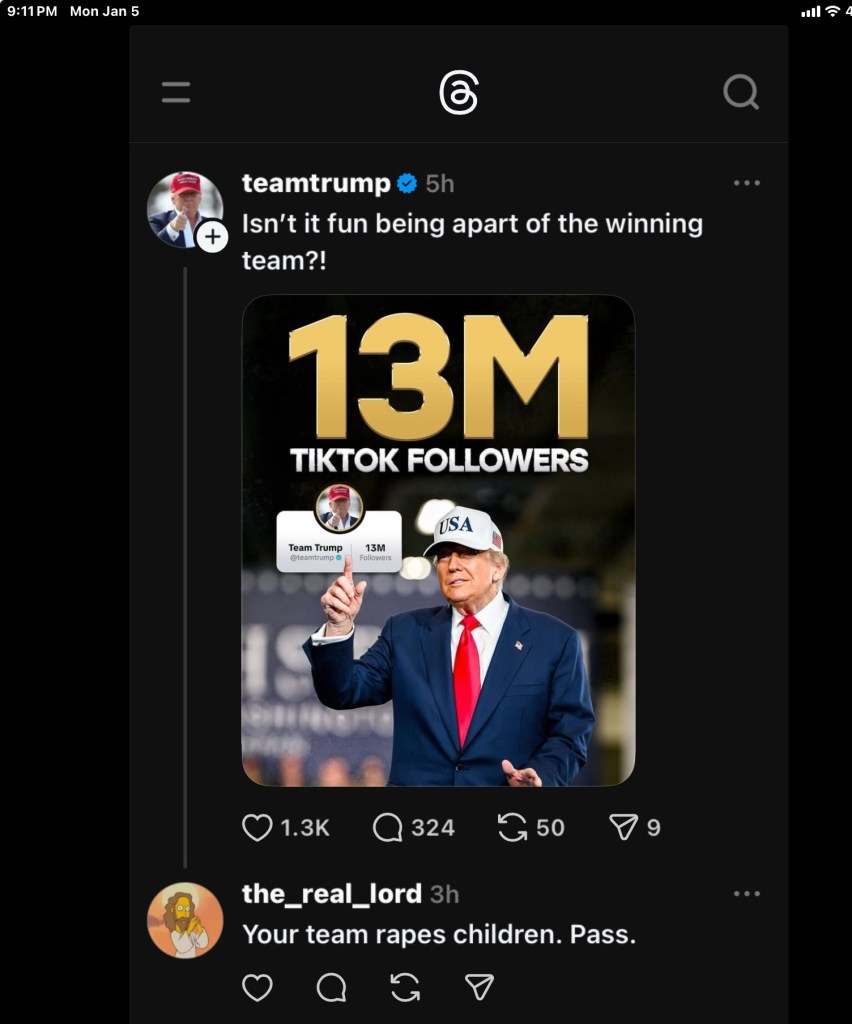Repost the_real_lord's reply
Image resolution: width=852 pixels, height=1024 pixels.
click(x=405, y=988)
